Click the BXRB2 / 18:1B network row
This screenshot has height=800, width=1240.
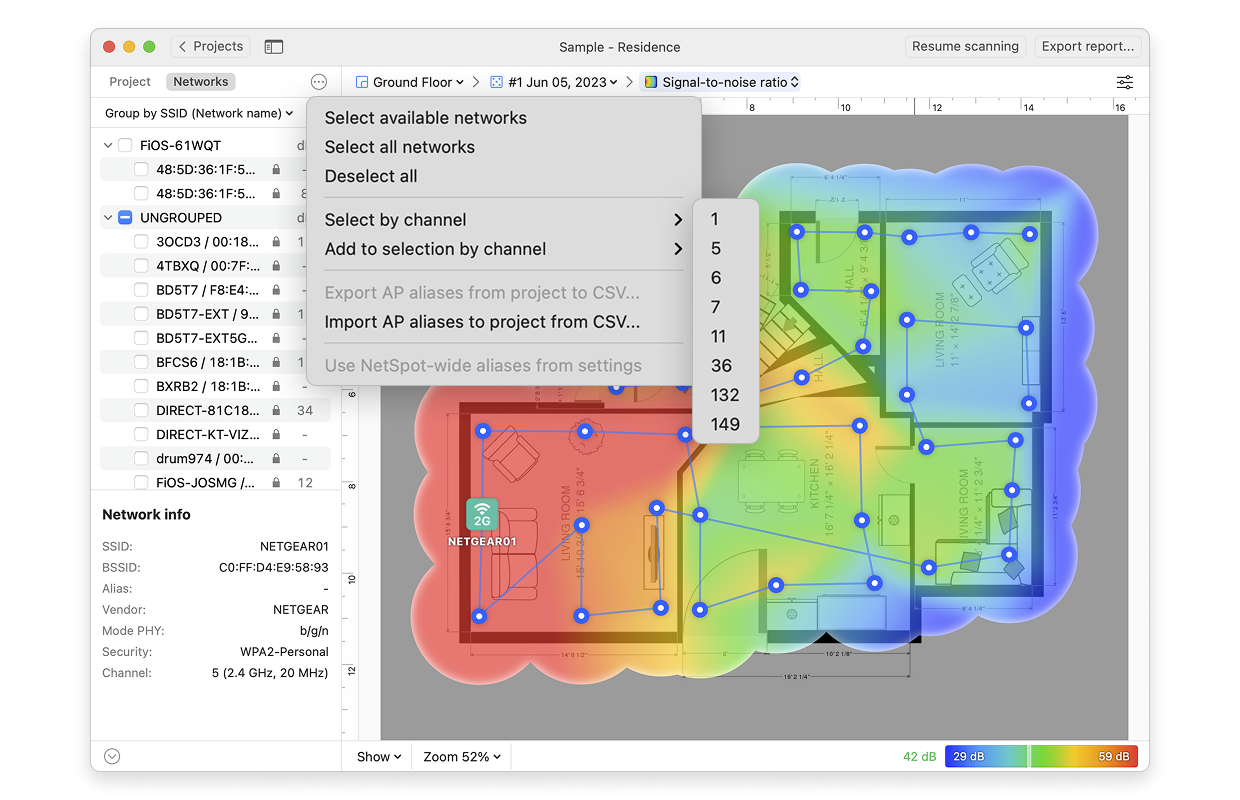point(216,386)
